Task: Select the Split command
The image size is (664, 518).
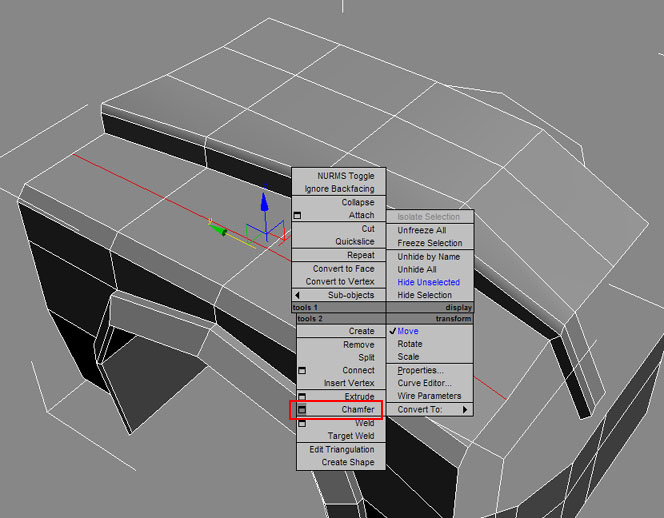Action: [x=366, y=357]
